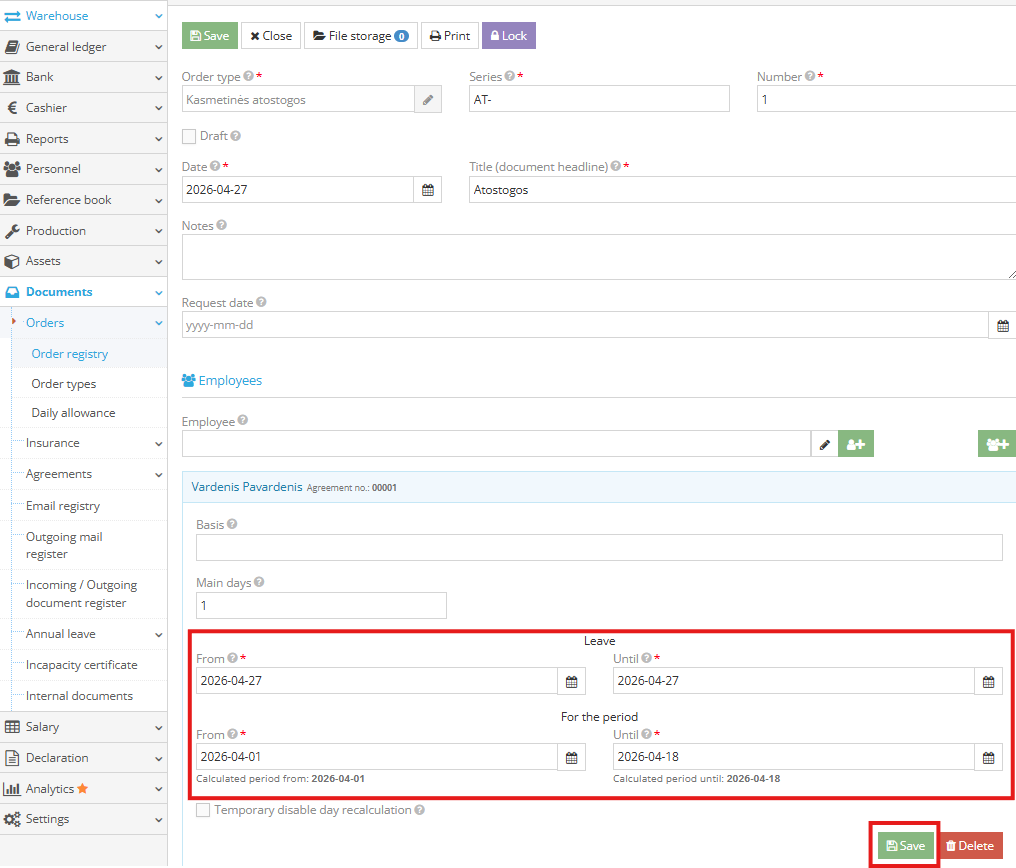Image resolution: width=1016 pixels, height=868 pixels.
Task: Show help for Request date
Action: pos(261,302)
